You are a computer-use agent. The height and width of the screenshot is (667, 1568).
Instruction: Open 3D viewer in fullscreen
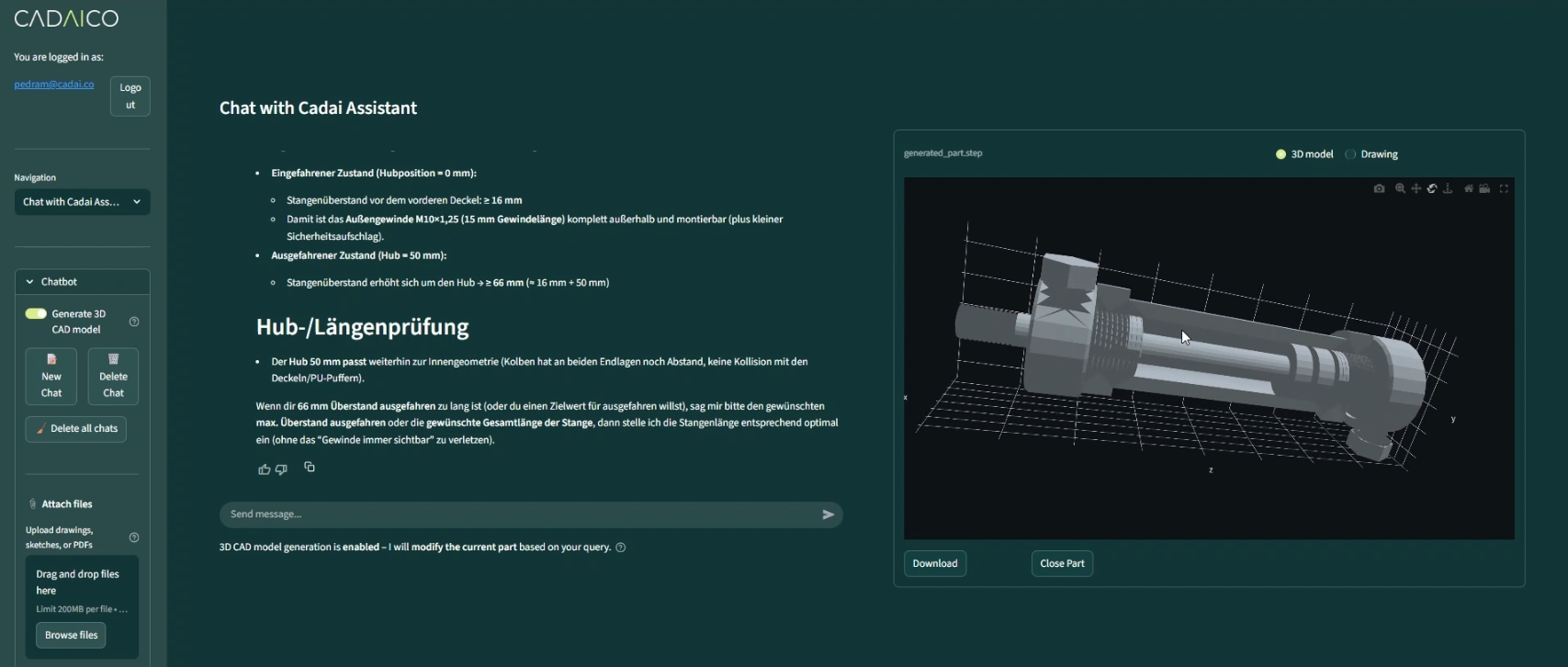pos(1504,188)
